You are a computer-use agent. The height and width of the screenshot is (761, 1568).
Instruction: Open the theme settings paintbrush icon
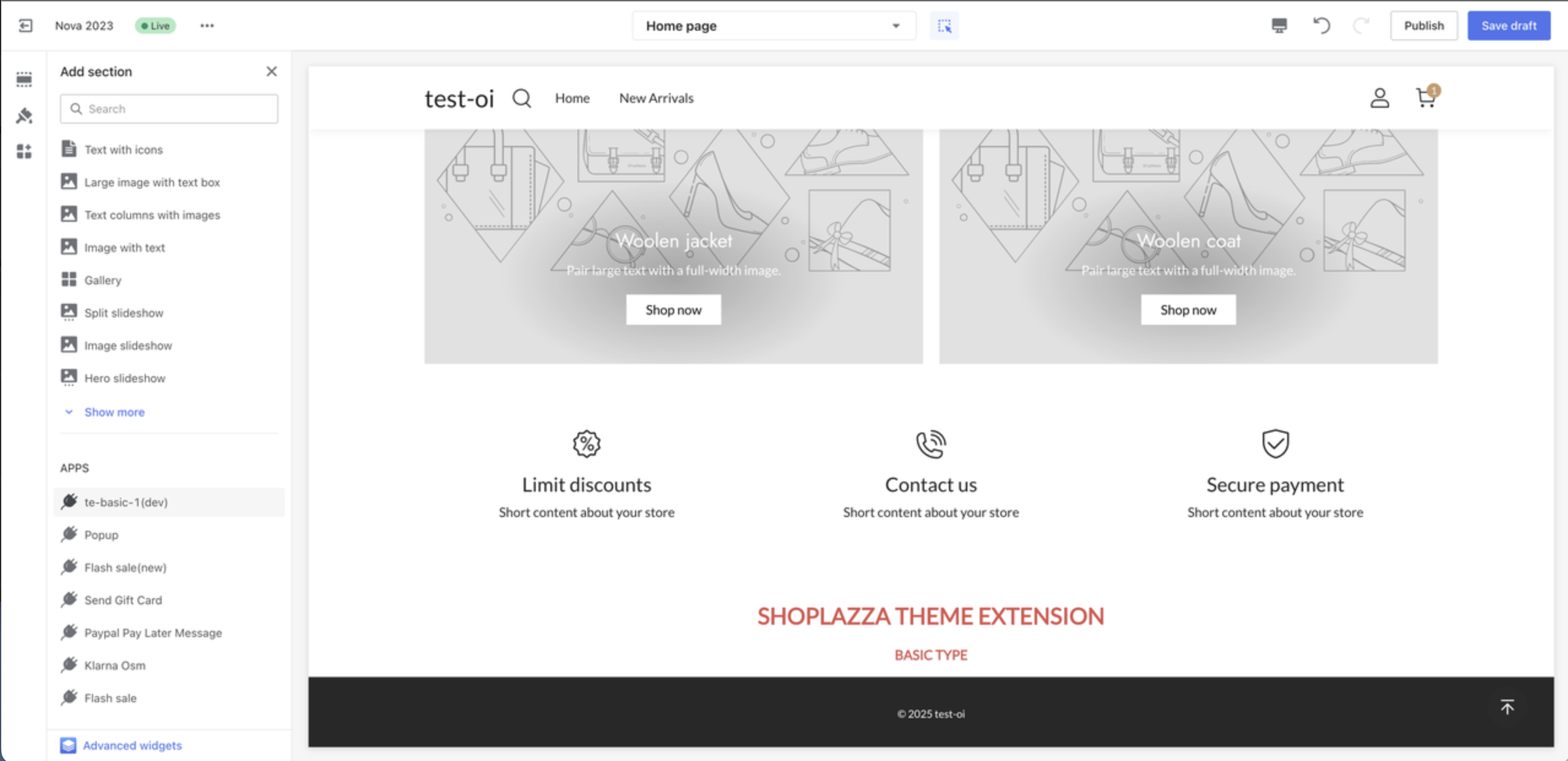tap(24, 115)
